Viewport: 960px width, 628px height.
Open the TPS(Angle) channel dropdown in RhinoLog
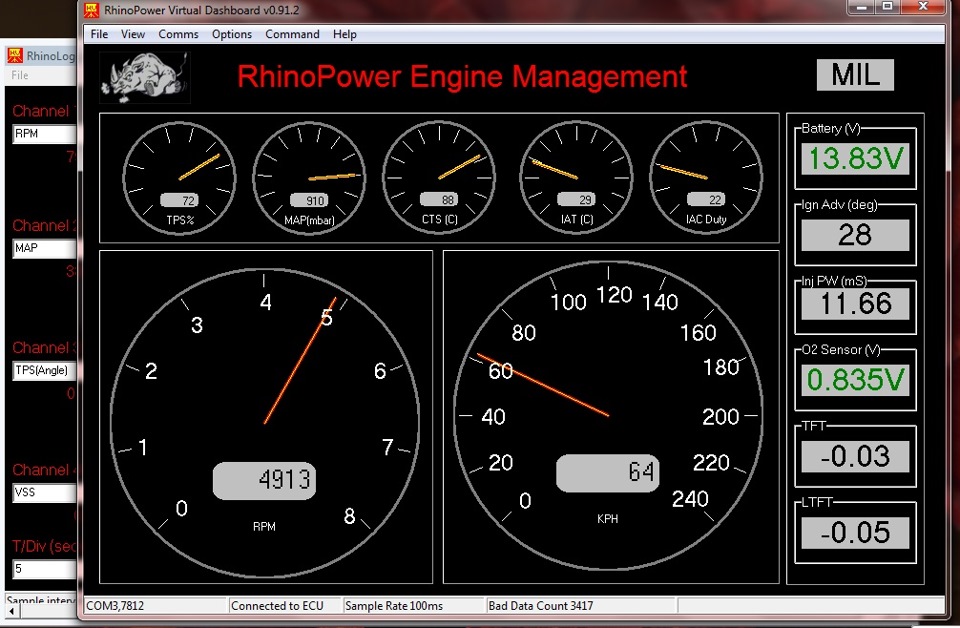44,370
